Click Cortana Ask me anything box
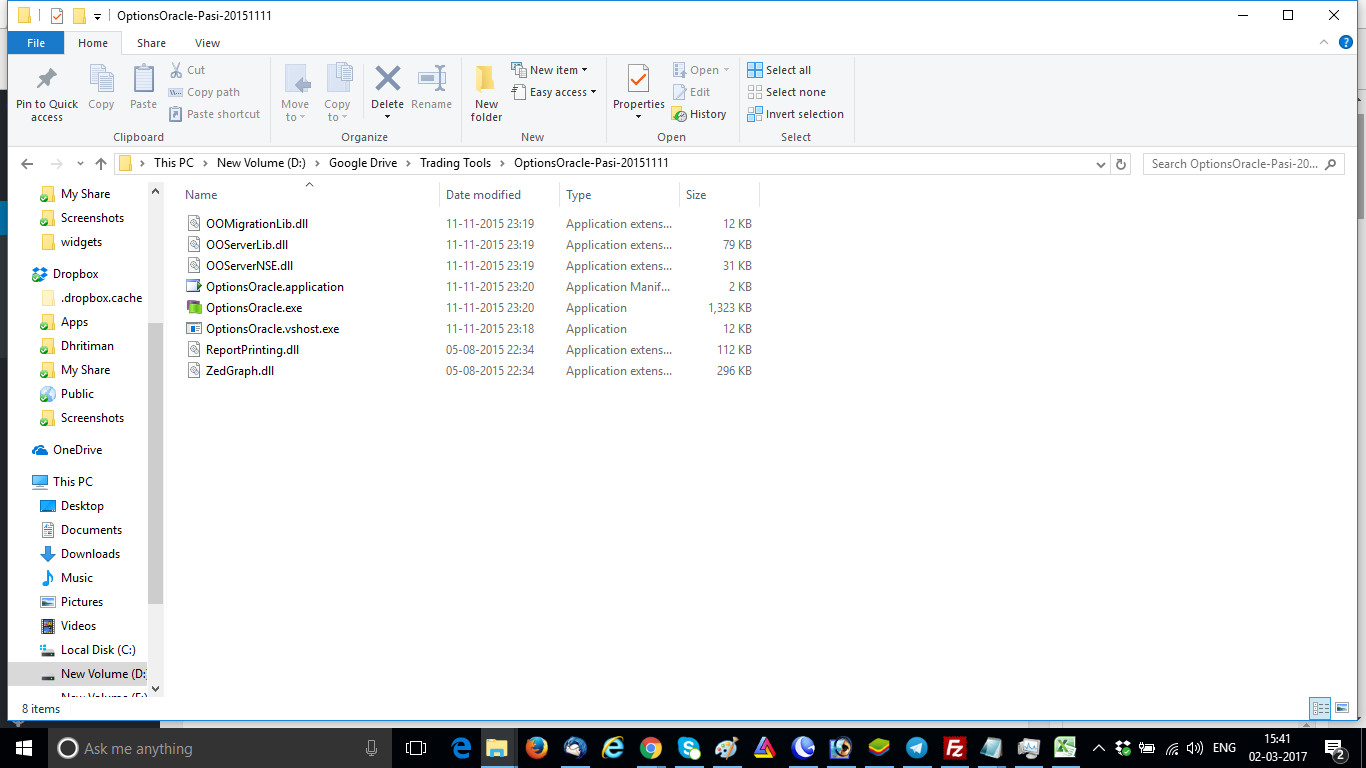 coord(220,748)
